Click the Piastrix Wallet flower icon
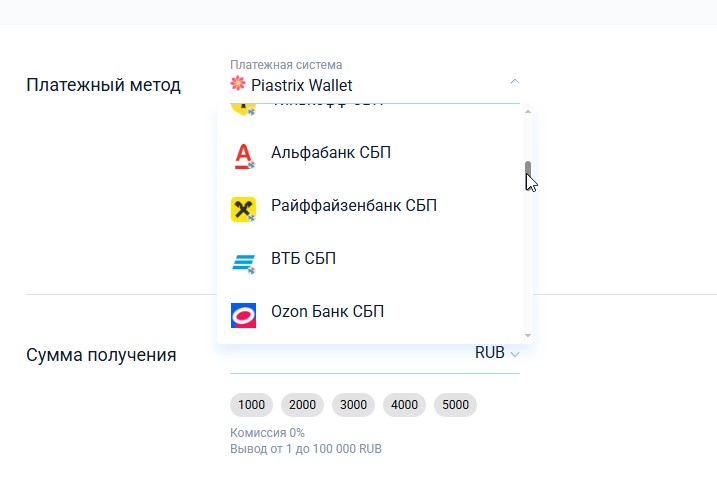The width and height of the screenshot is (717, 504). 238,84
